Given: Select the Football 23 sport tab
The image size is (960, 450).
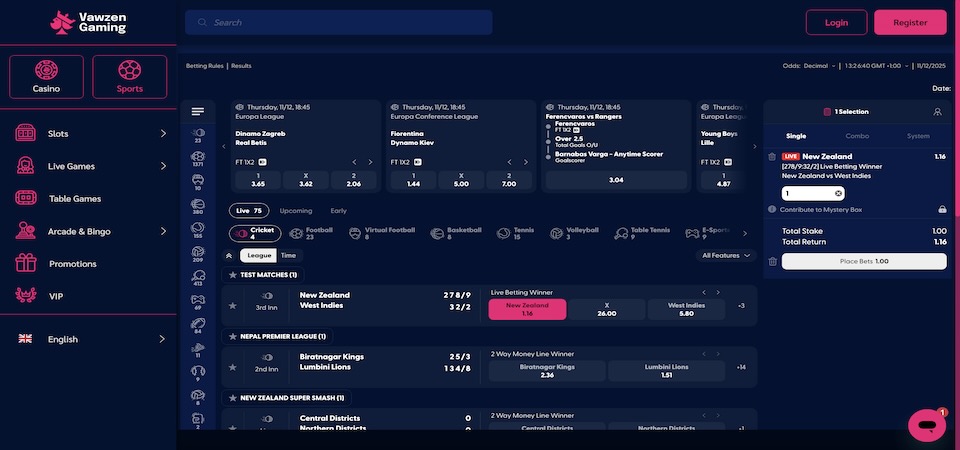Looking at the screenshot, I should pos(312,233).
